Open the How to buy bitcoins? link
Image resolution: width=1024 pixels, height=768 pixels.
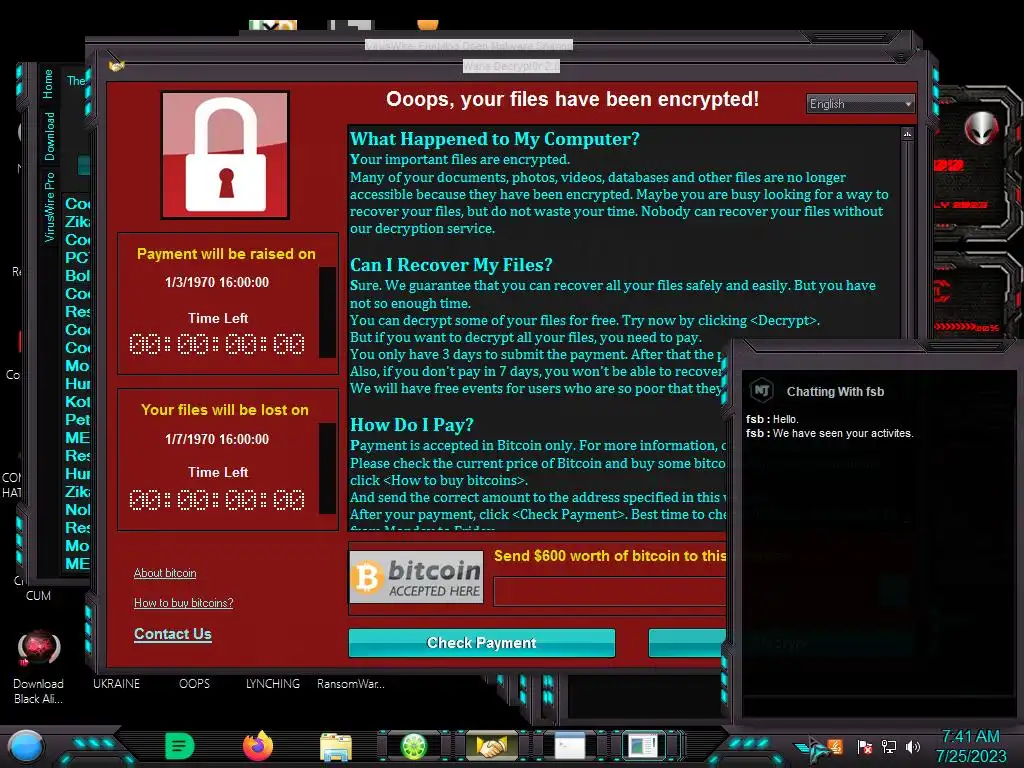pyautogui.click(x=184, y=603)
